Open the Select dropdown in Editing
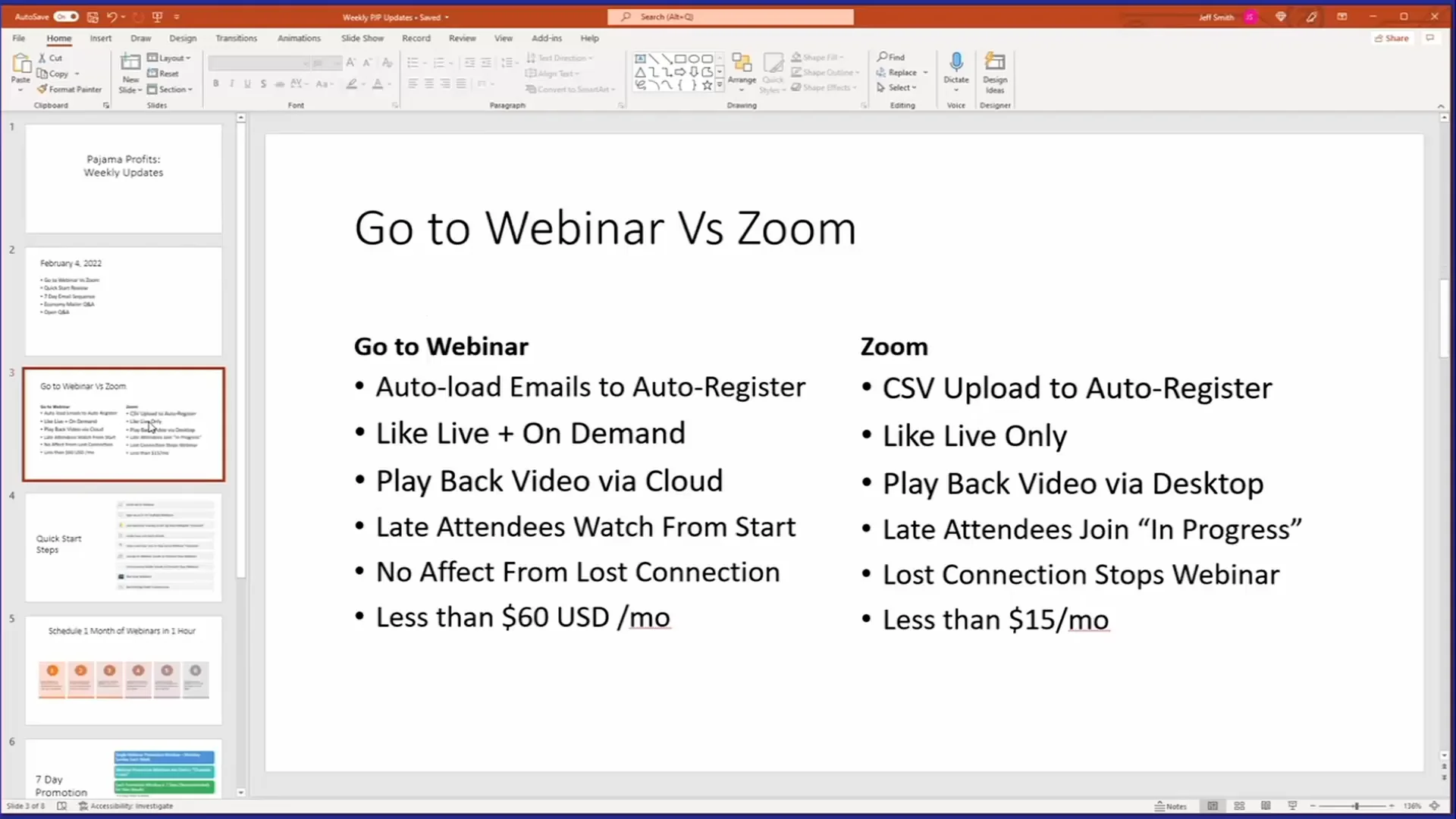Viewport: 1456px width, 819px height. tap(897, 88)
